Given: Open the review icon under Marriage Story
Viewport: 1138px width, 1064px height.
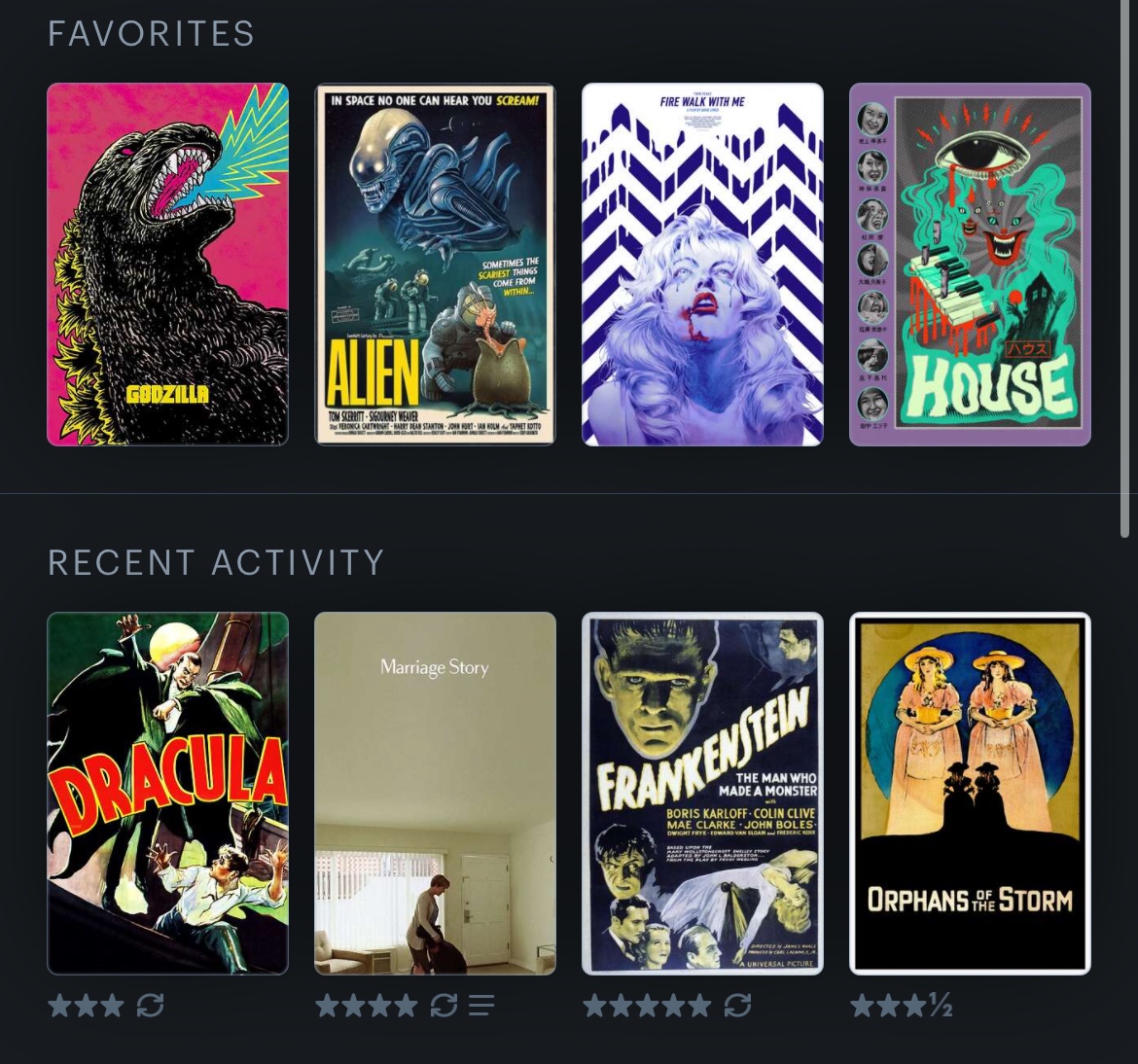Looking at the screenshot, I should tap(481, 1006).
